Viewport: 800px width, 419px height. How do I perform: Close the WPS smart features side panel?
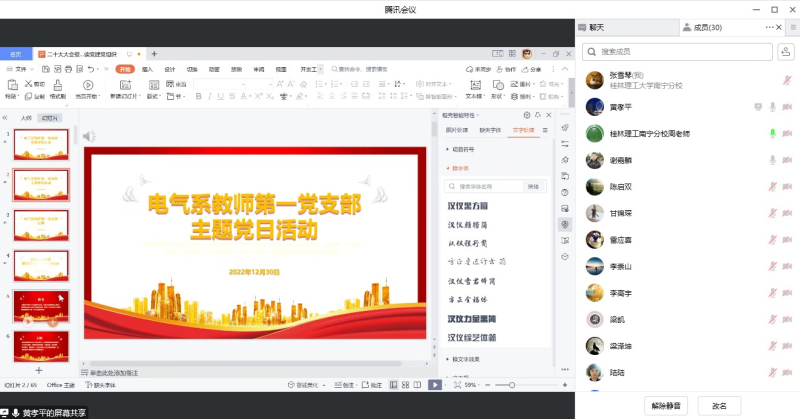[546, 115]
